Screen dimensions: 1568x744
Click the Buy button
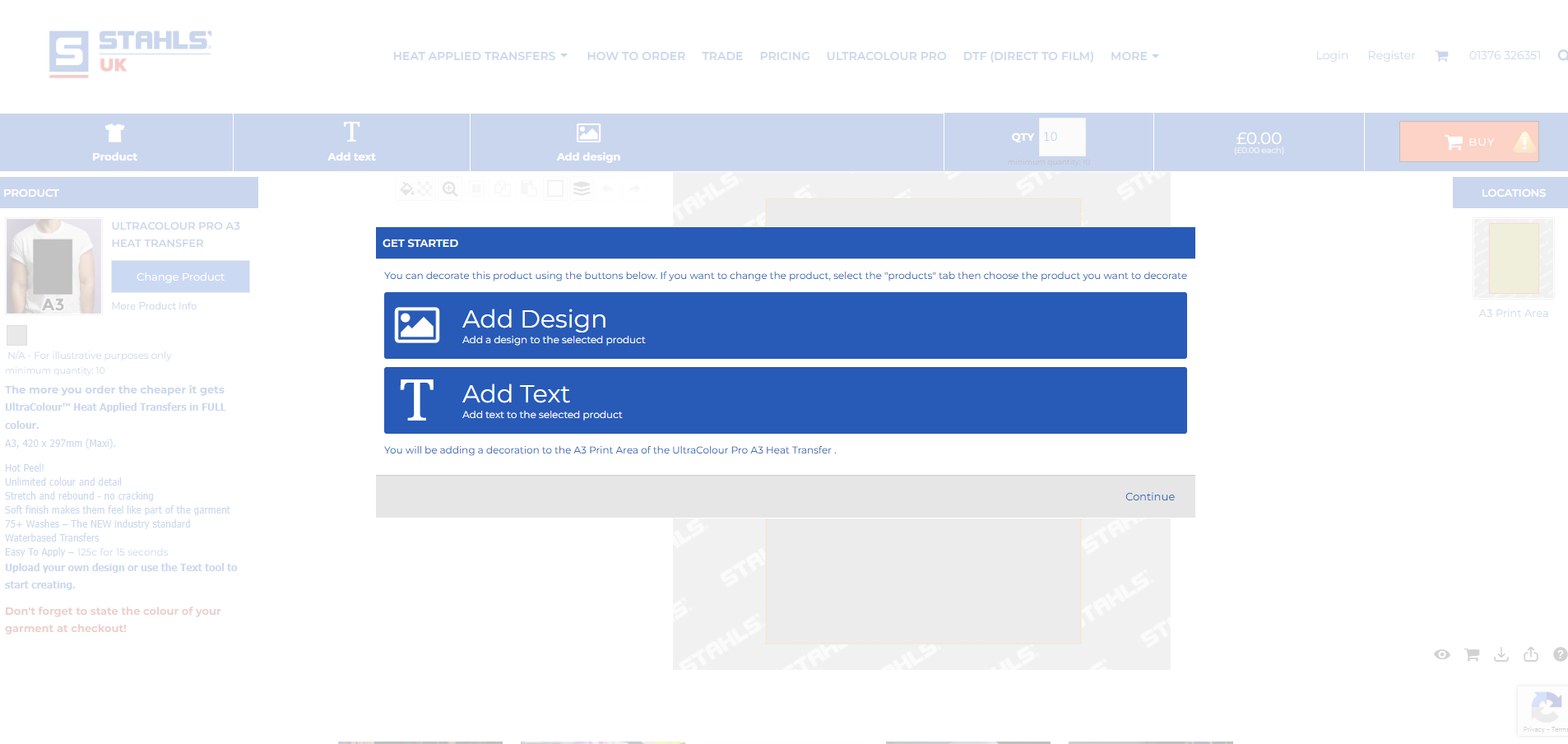coord(1469,142)
